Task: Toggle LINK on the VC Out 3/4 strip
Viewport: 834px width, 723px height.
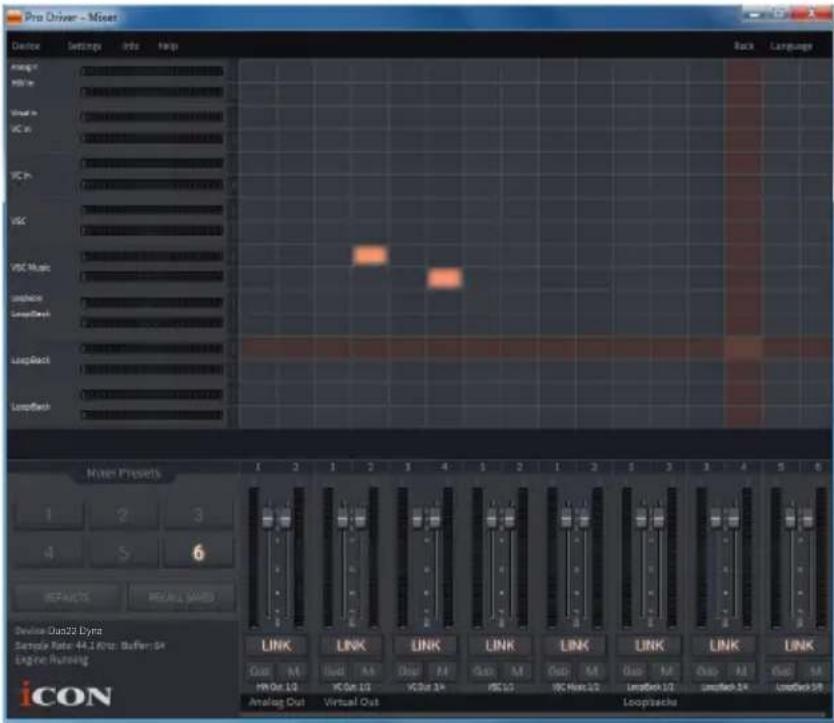Action: pyautogui.click(x=426, y=645)
